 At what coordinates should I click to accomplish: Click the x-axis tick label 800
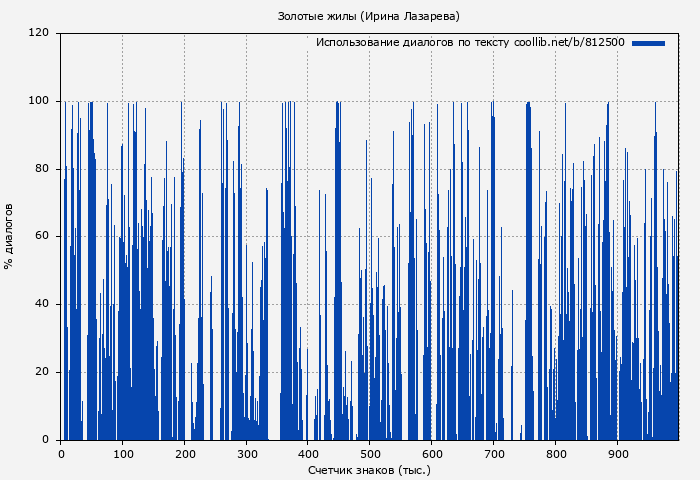click(557, 454)
